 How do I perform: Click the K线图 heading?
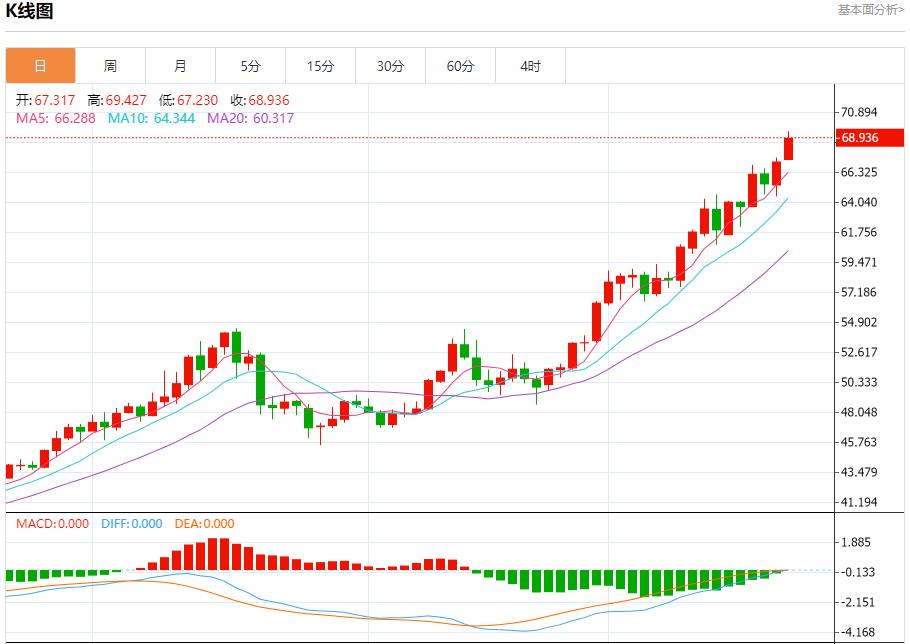point(30,12)
